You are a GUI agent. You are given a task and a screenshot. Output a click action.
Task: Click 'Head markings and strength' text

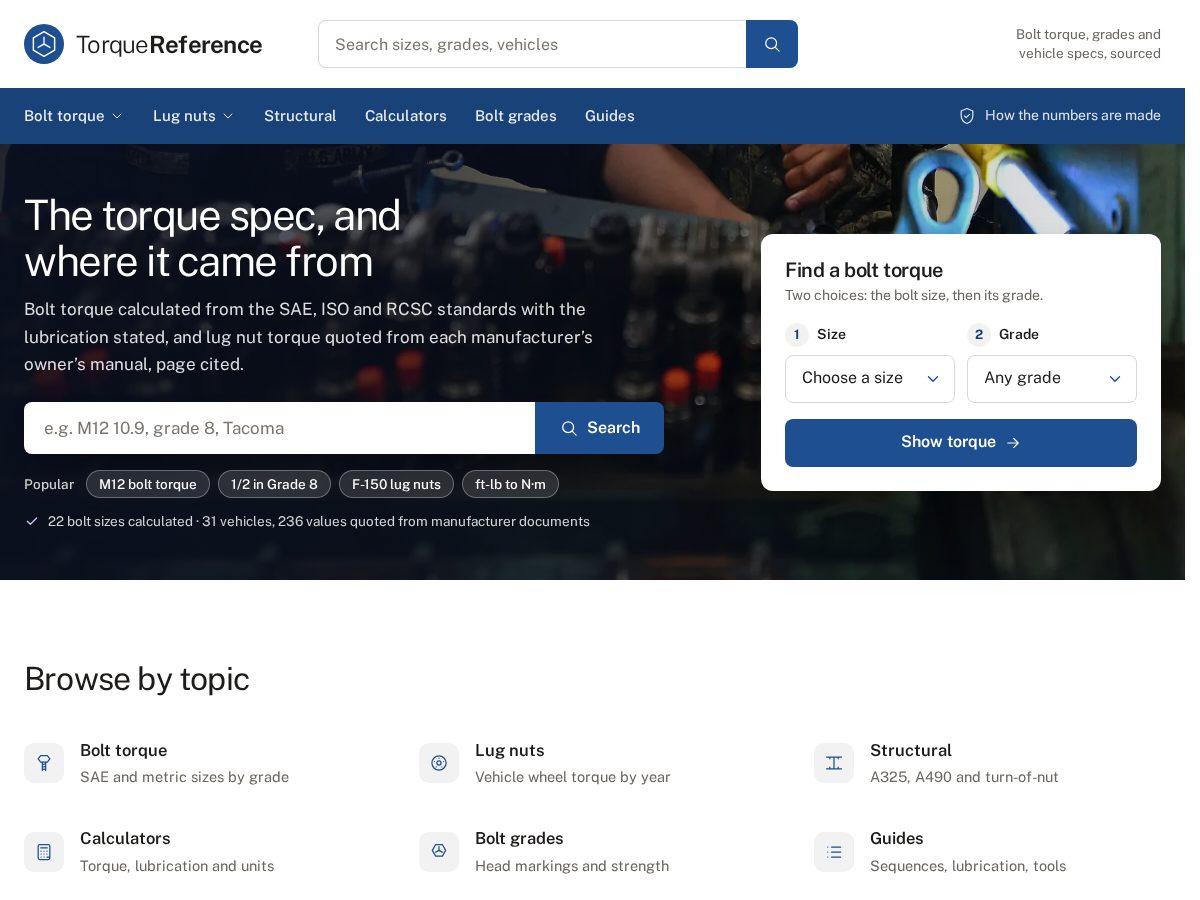pyautogui.click(x=572, y=866)
